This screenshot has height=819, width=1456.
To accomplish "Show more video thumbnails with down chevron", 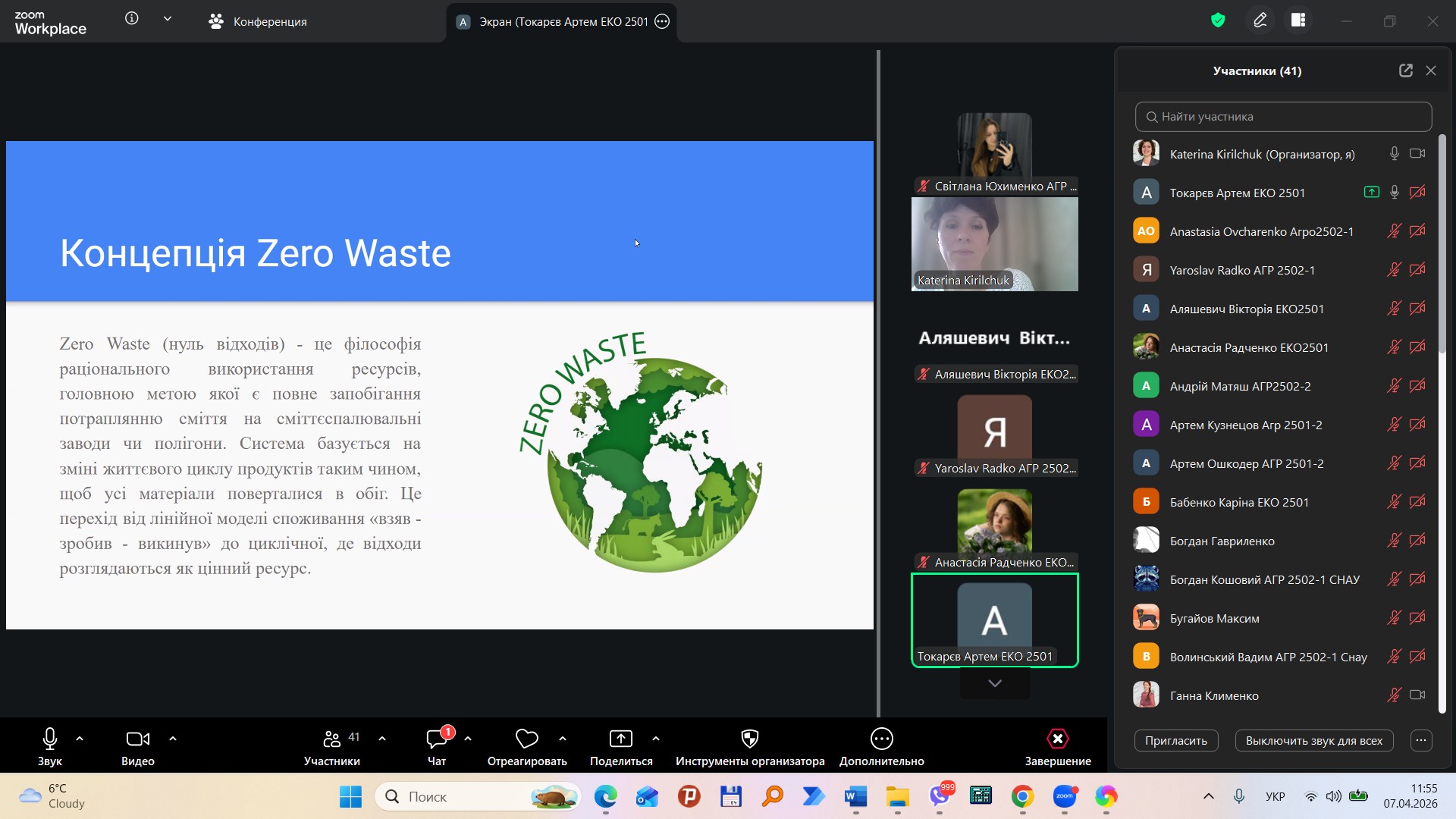I will [994, 683].
